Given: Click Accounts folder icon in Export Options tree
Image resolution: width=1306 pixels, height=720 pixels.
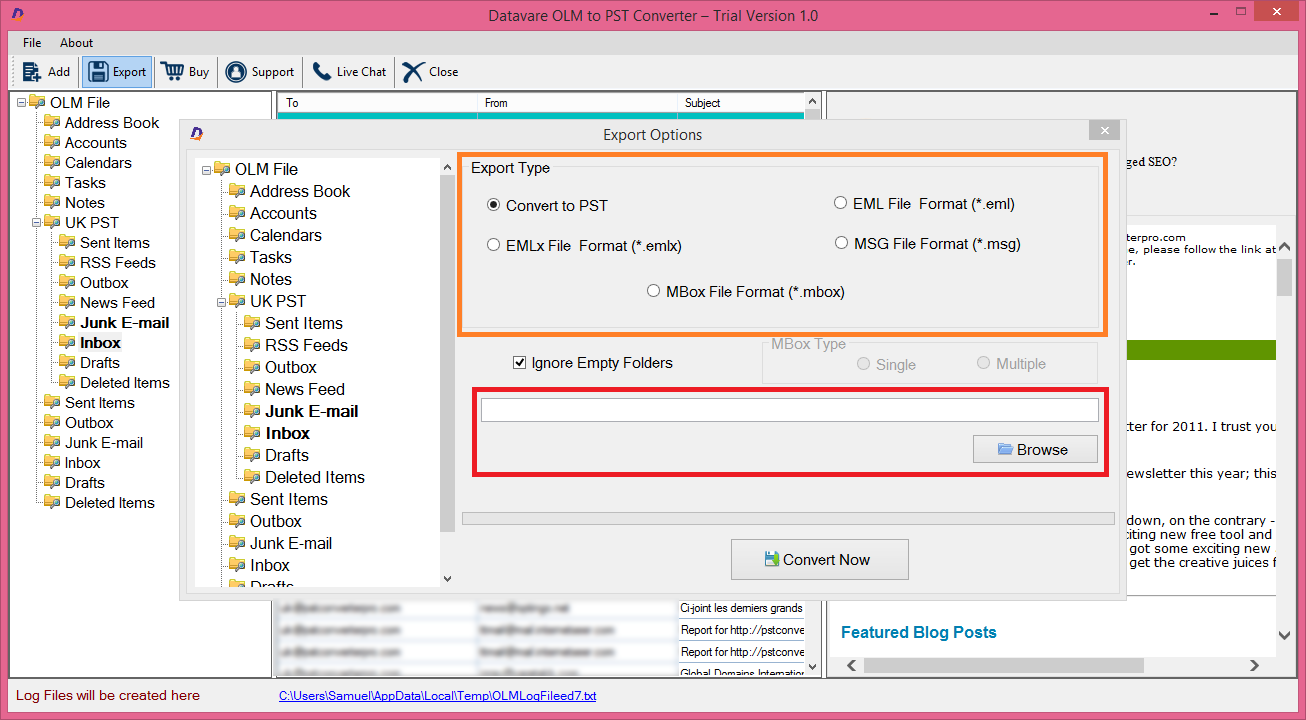Looking at the screenshot, I should (x=238, y=213).
